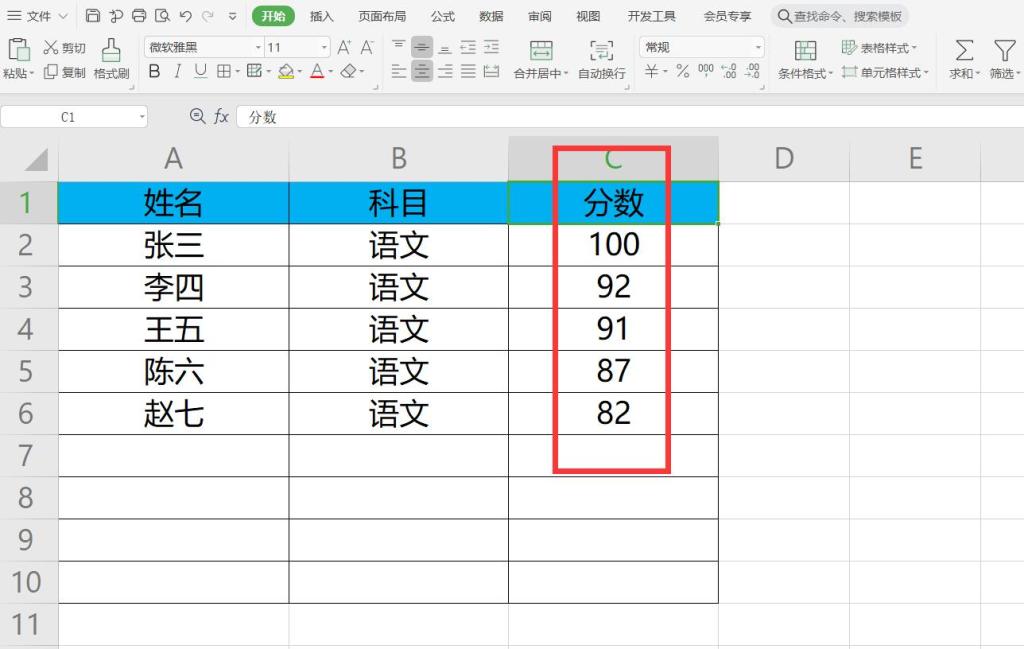This screenshot has height=649, width=1024.
Task: Click the Undo arrow icon
Action: click(x=185, y=16)
